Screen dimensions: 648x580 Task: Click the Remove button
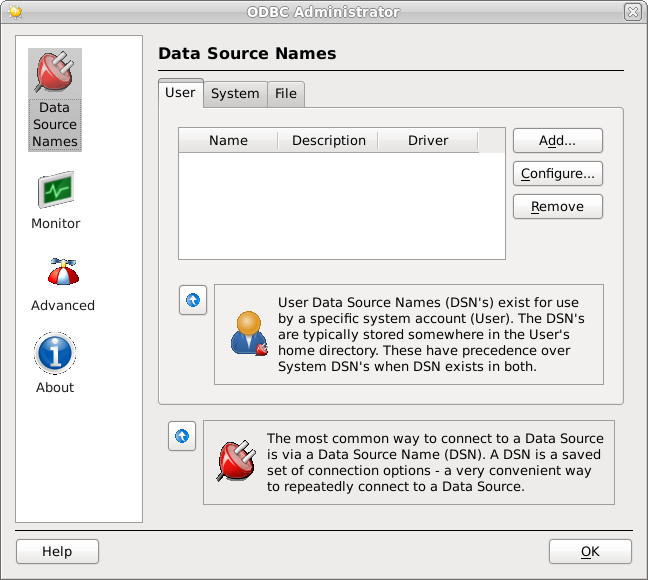coord(557,206)
